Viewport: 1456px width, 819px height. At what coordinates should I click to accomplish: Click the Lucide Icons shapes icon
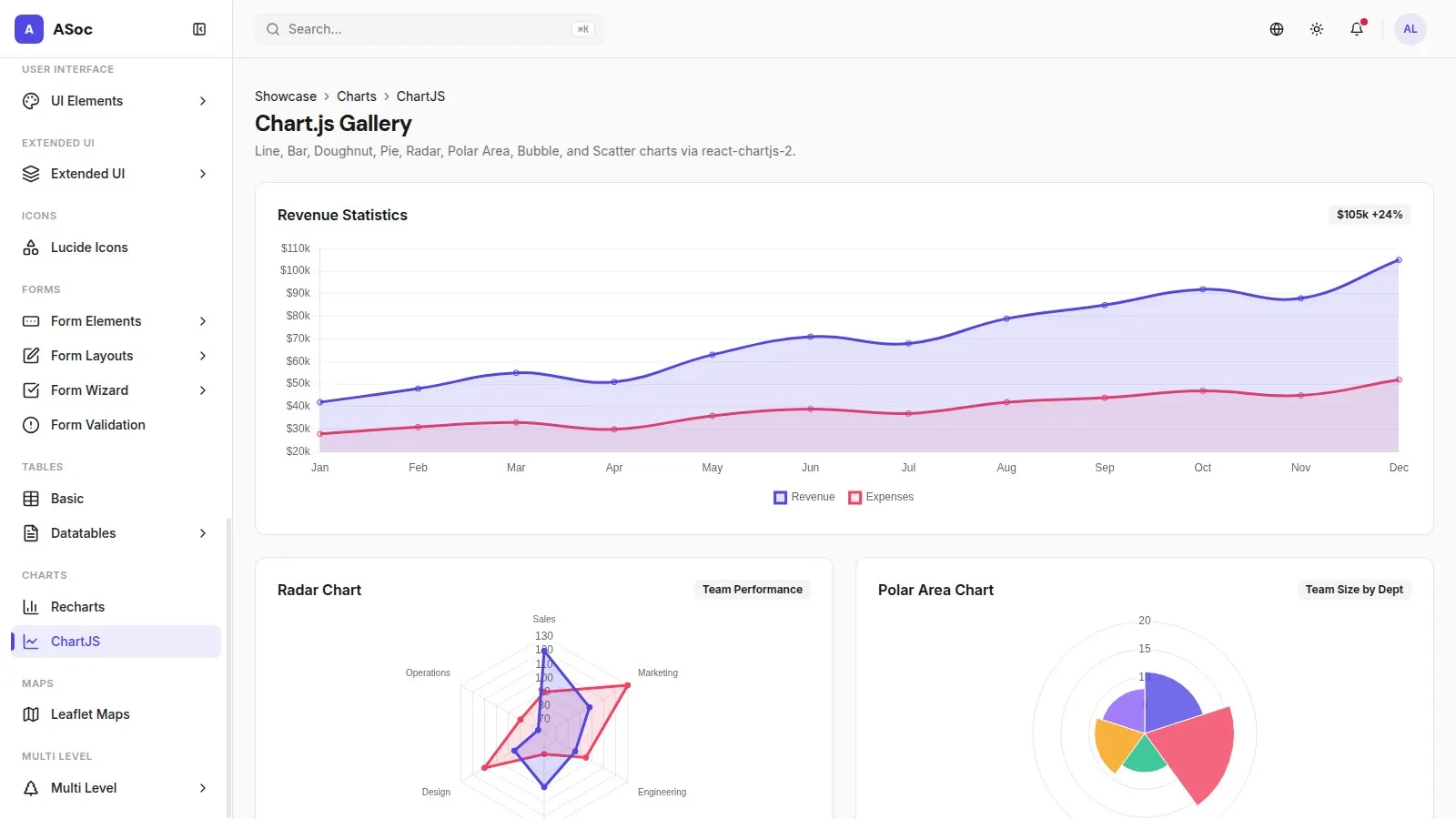[31, 248]
